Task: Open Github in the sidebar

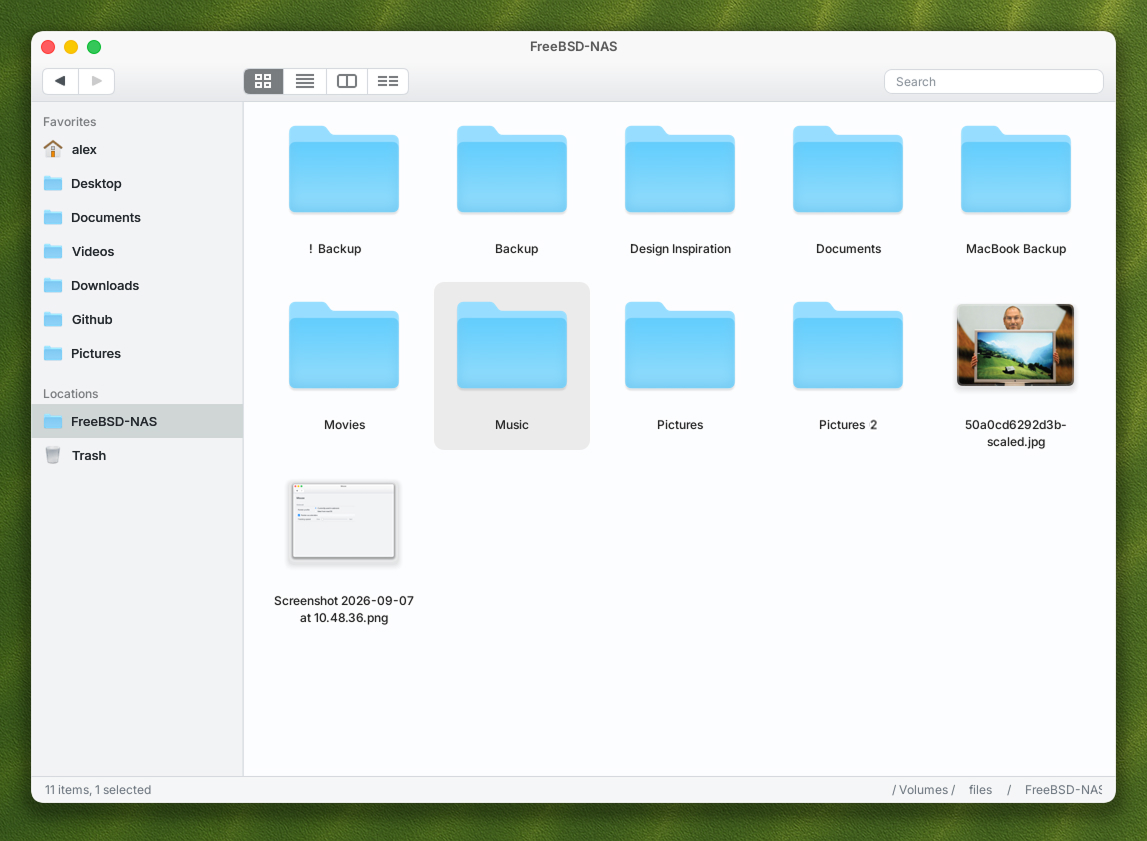Action: [x=137, y=320]
